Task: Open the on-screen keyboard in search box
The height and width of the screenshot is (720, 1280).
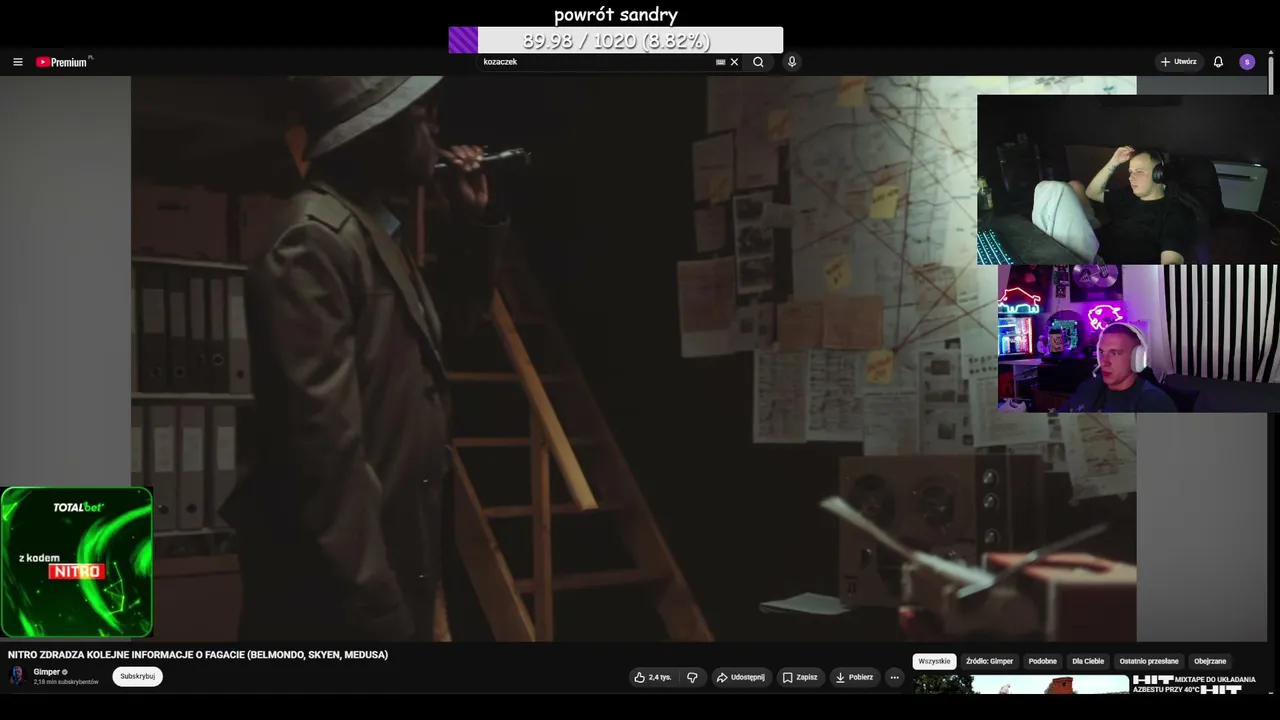Action: coord(720,62)
